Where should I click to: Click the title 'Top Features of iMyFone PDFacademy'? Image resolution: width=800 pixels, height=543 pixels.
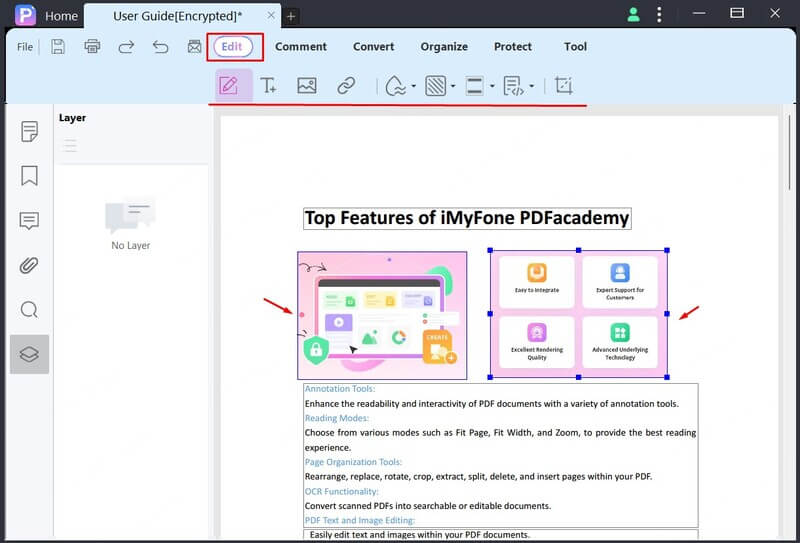[x=467, y=218]
